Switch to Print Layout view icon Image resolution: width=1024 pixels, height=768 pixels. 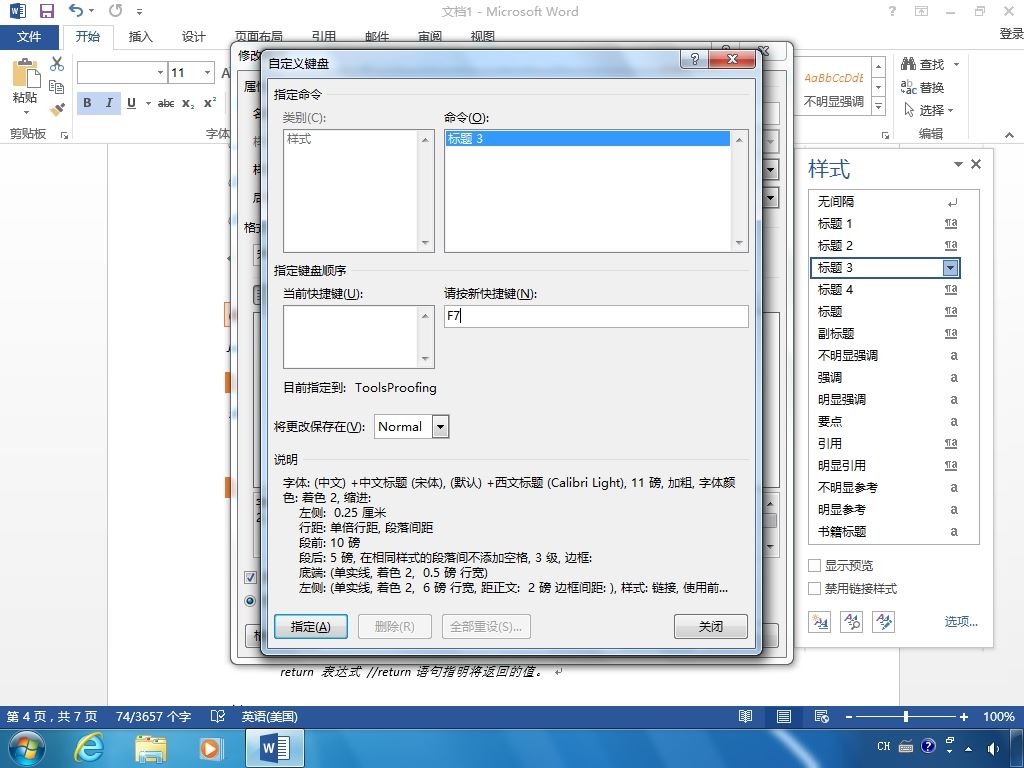(x=784, y=716)
